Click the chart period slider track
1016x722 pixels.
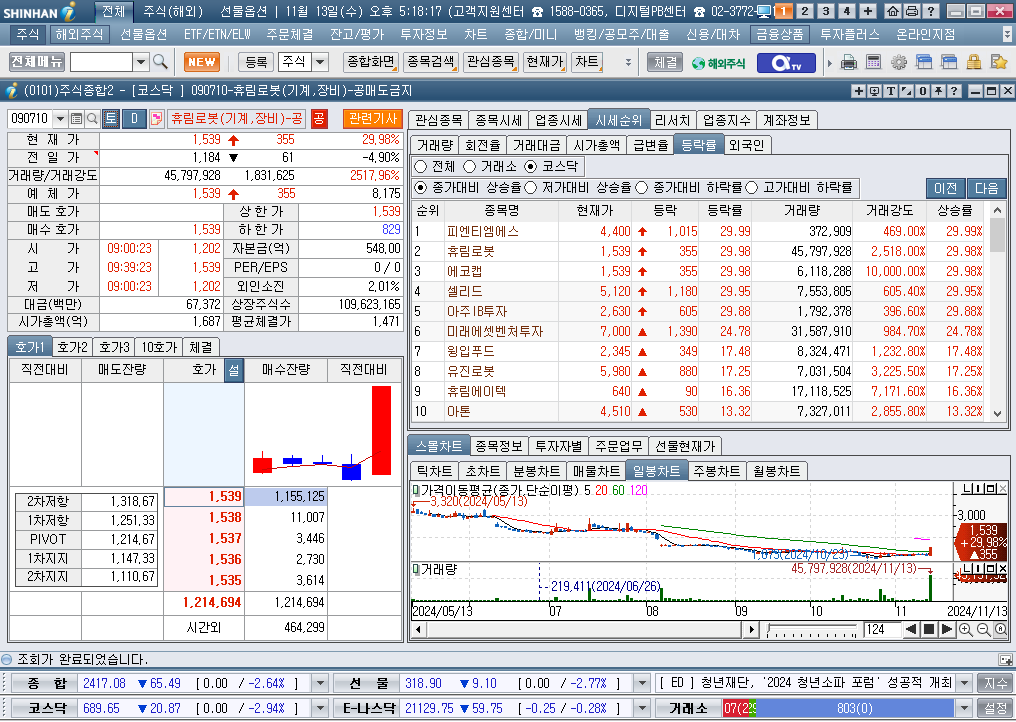tap(811, 630)
